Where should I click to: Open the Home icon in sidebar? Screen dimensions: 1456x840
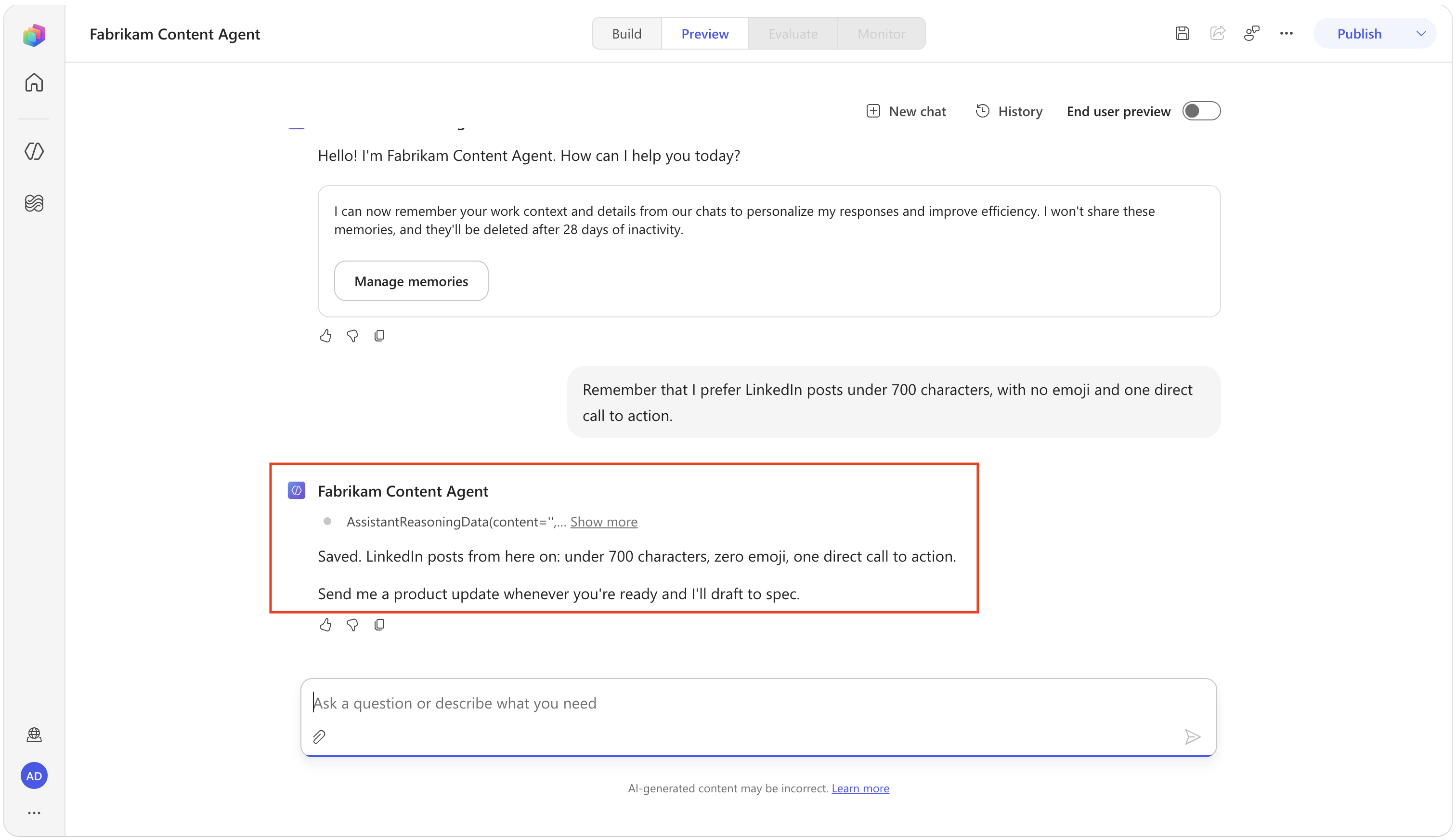34,82
